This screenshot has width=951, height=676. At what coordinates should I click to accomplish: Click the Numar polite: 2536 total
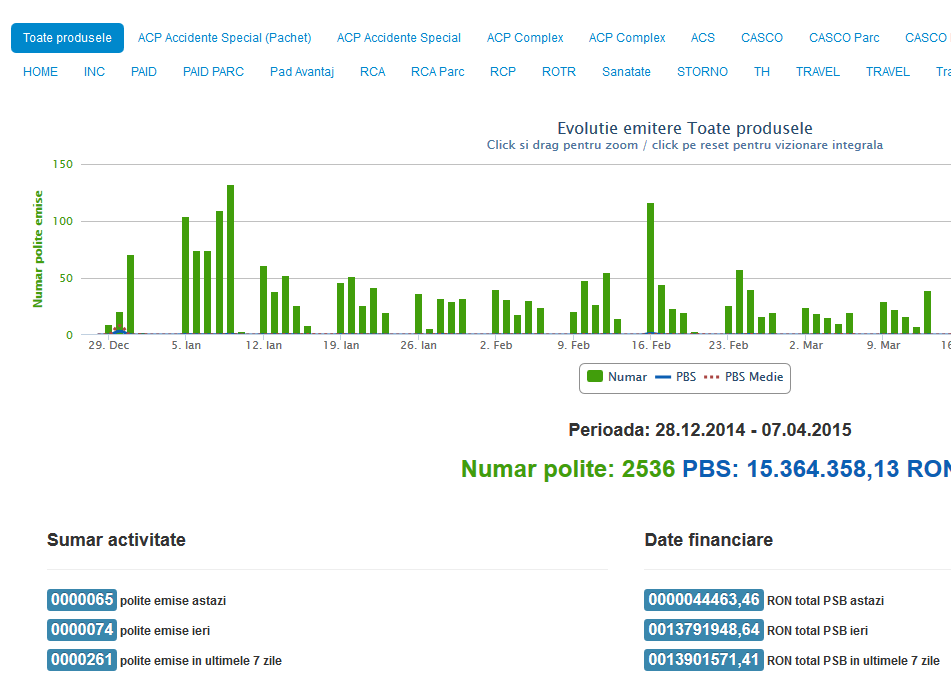coord(568,469)
